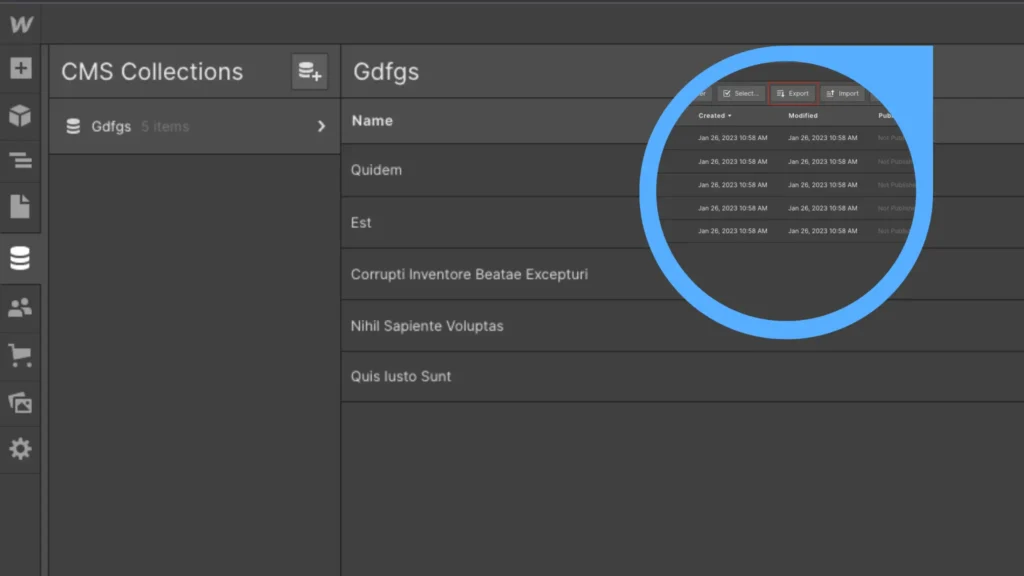Open the Quidem collection item
This screenshot has height=576, width=1024.
point(377,170)
